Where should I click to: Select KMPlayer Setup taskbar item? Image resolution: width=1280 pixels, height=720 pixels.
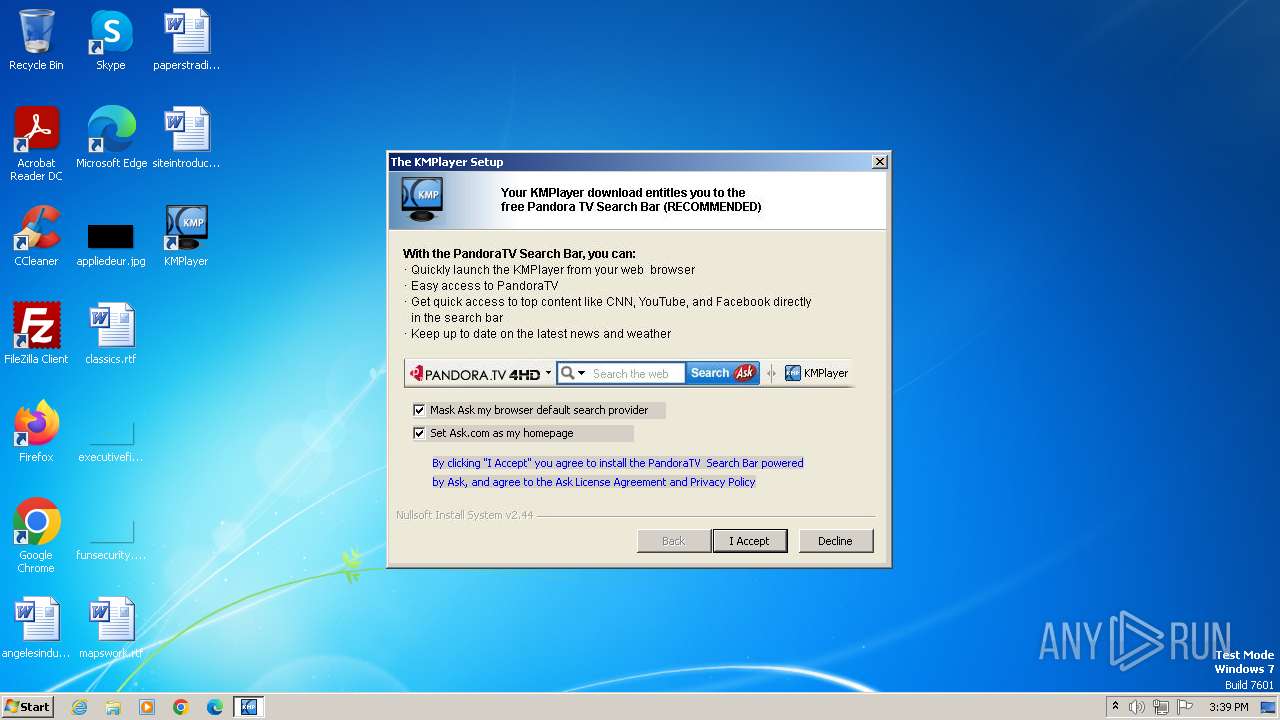[249, 707]
